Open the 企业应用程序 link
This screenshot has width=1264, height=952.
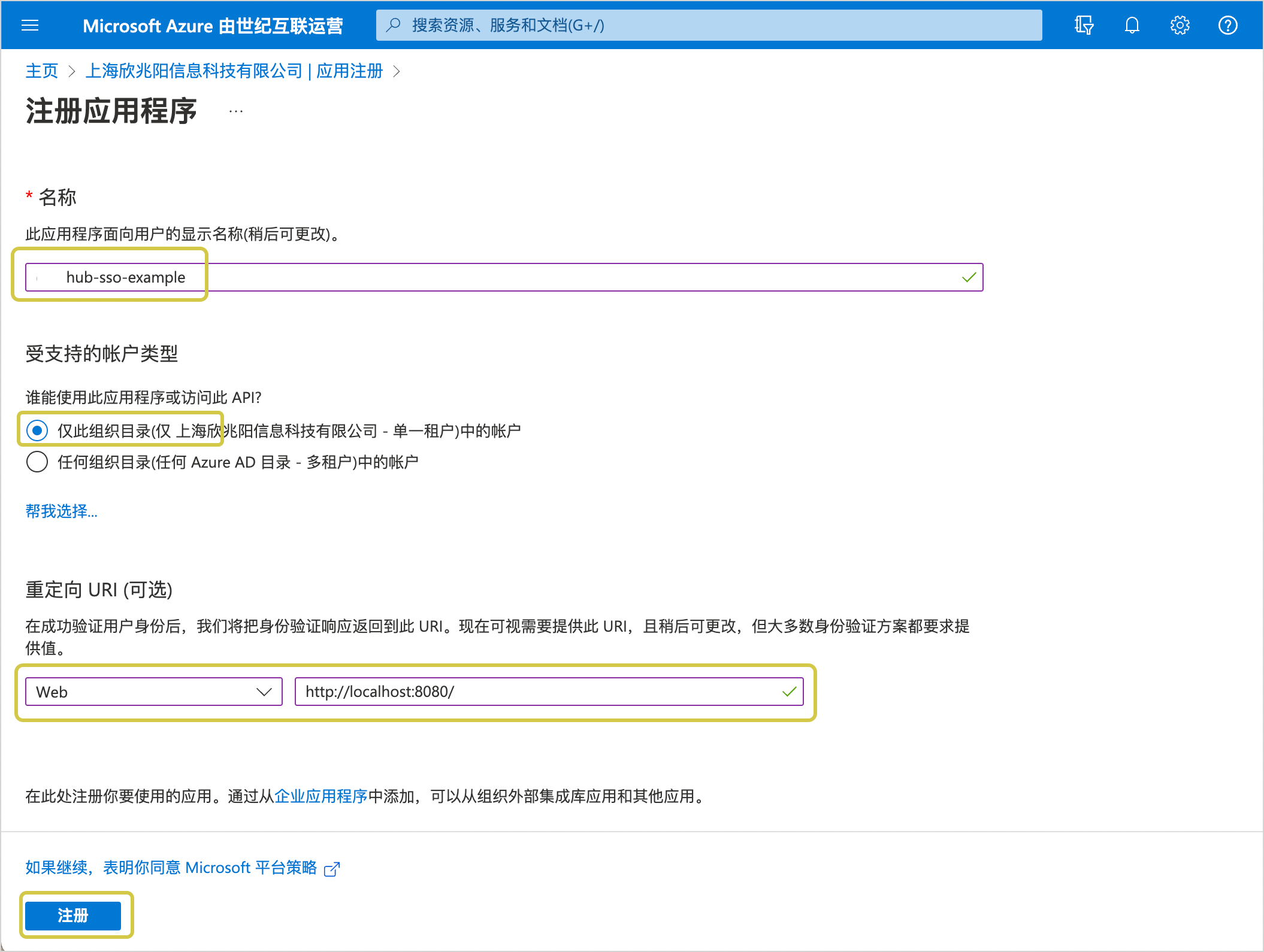321,796
